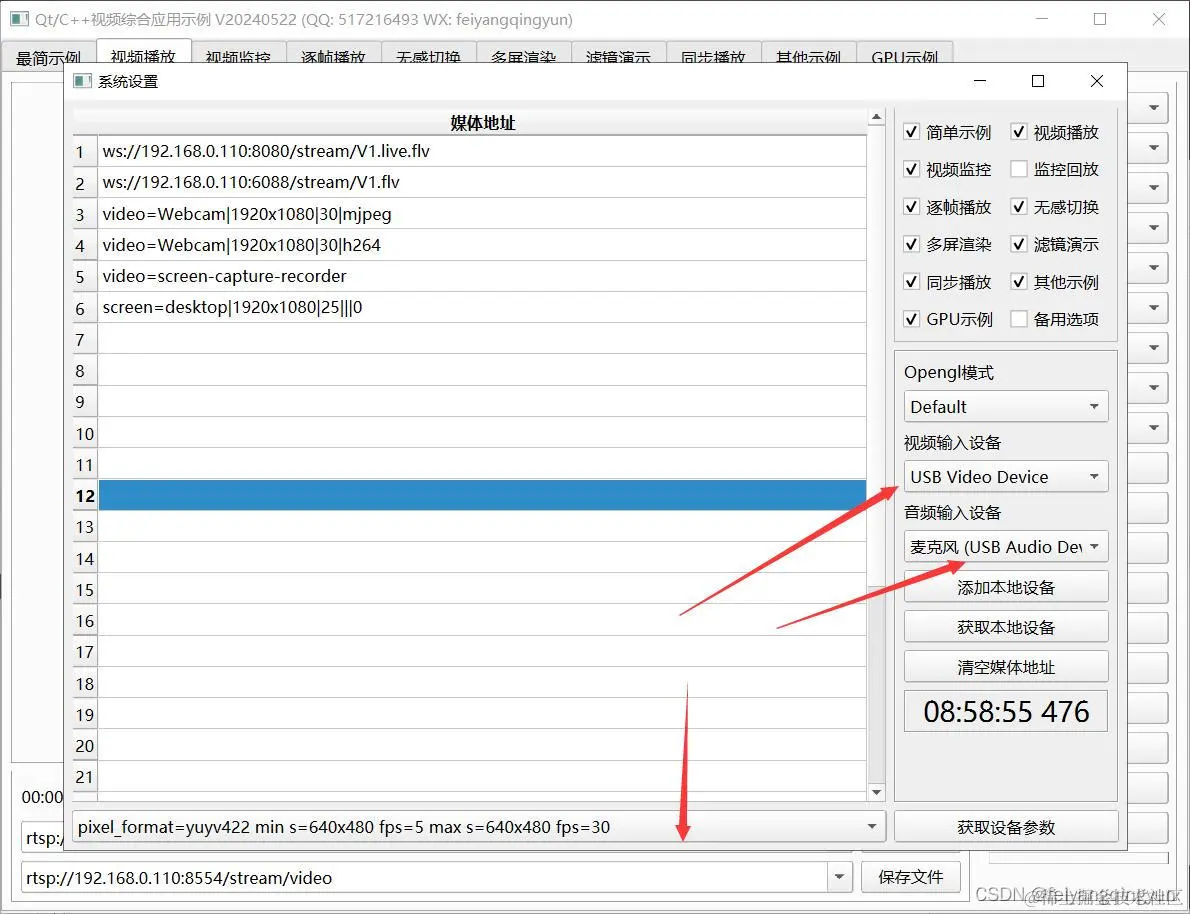The width and height of the screenshot is (1190, 914).
Task: Click row header number 1
Action: pyautogui.click(x=85, y=152)
